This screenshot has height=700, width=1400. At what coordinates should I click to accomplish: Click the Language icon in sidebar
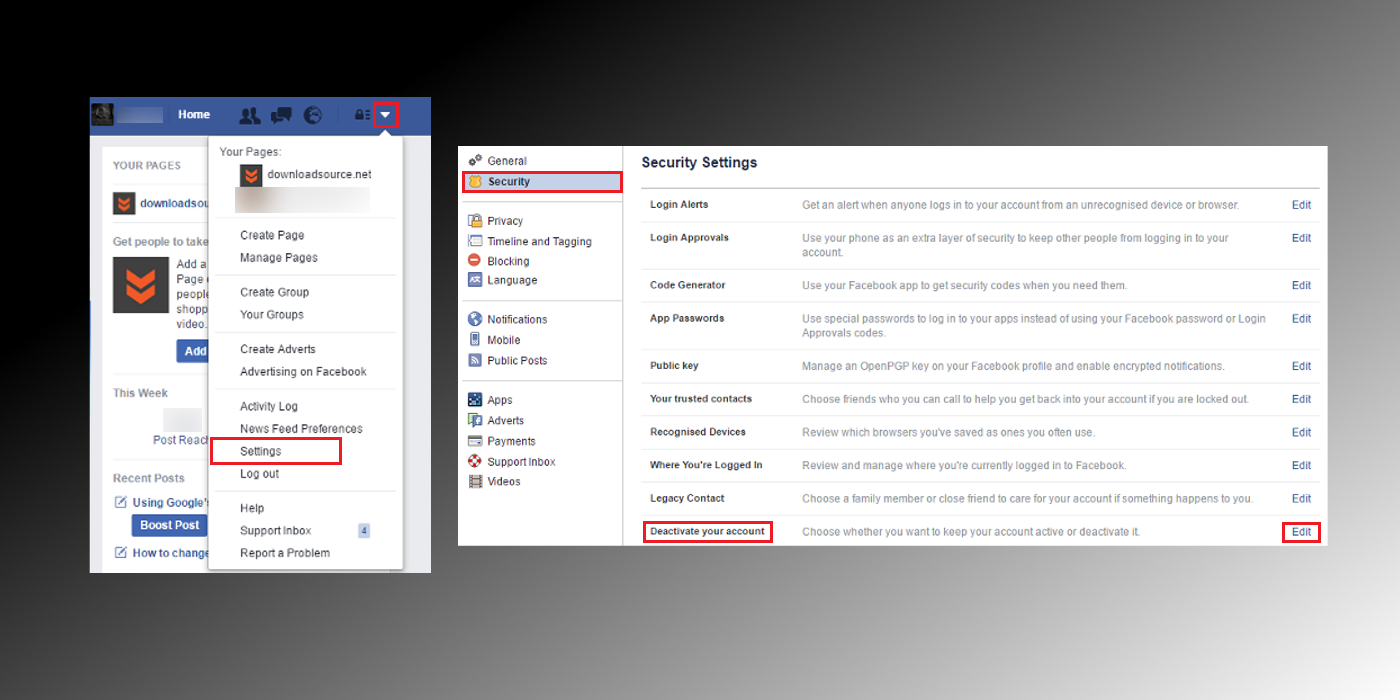click(475, 280)
